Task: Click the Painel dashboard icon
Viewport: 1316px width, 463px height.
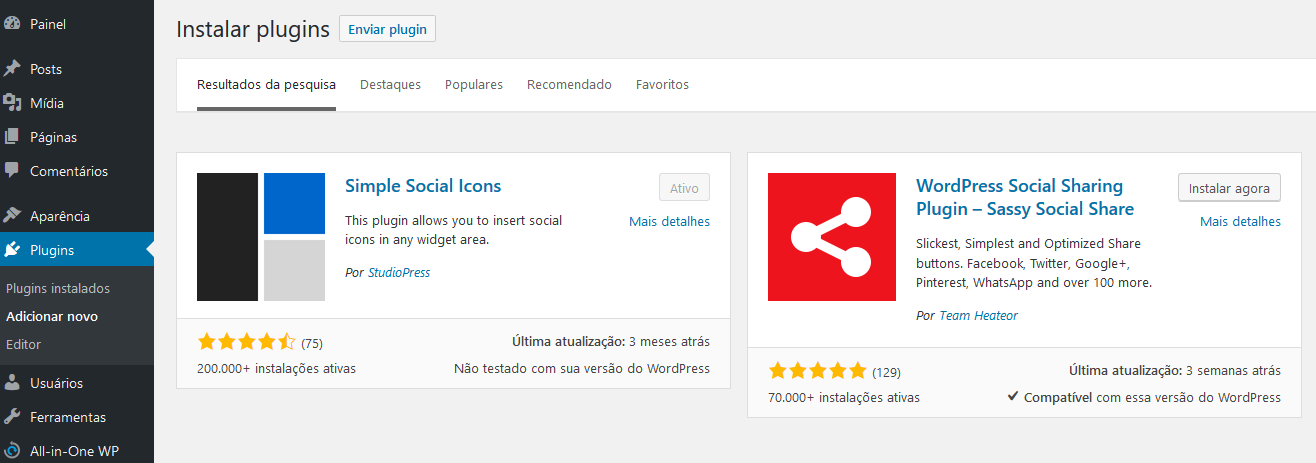Action: coord(12,23)
